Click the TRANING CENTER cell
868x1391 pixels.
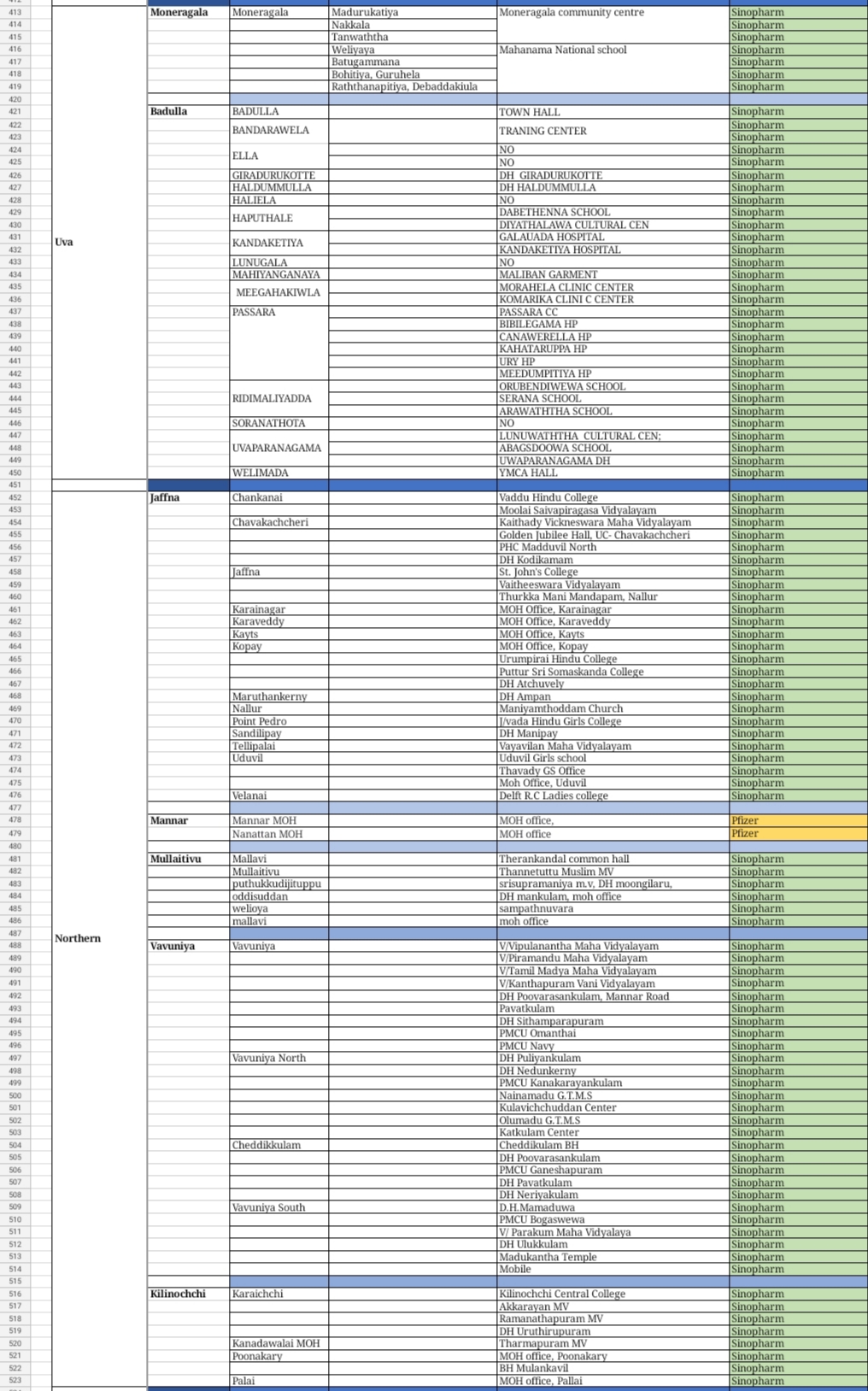click(613, 131)
